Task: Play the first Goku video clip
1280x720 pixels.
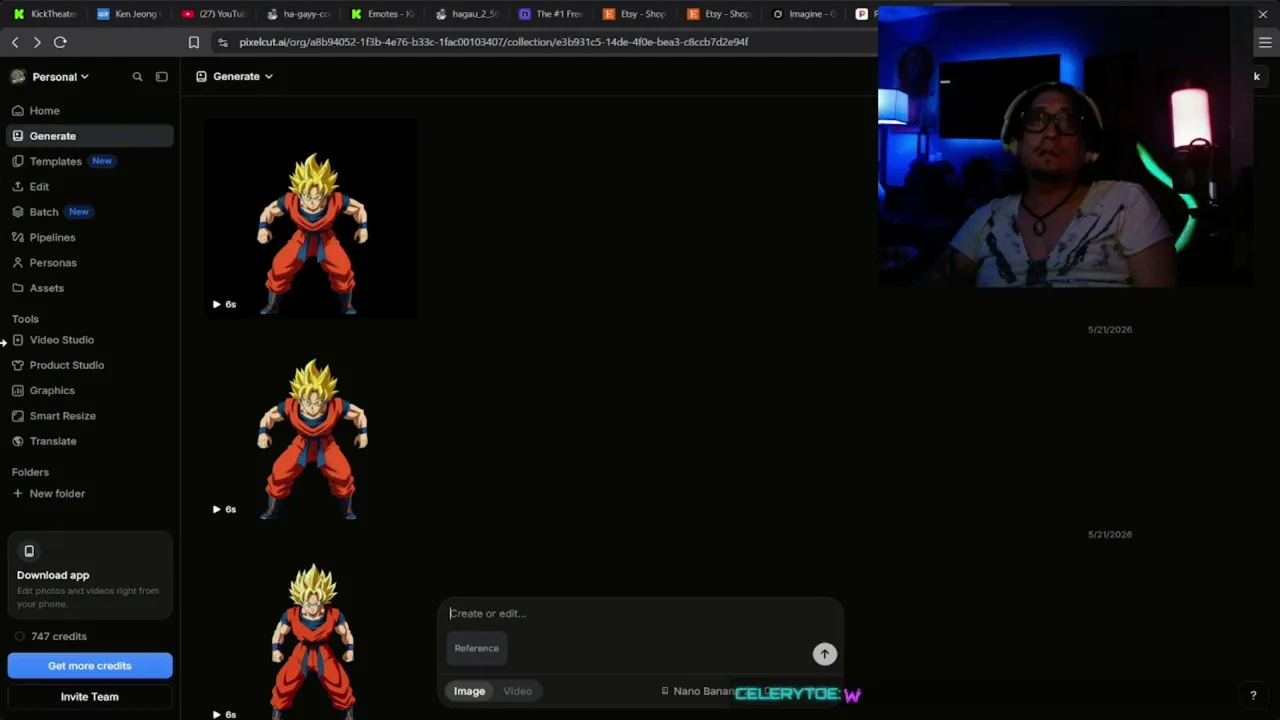Action: 216,304
